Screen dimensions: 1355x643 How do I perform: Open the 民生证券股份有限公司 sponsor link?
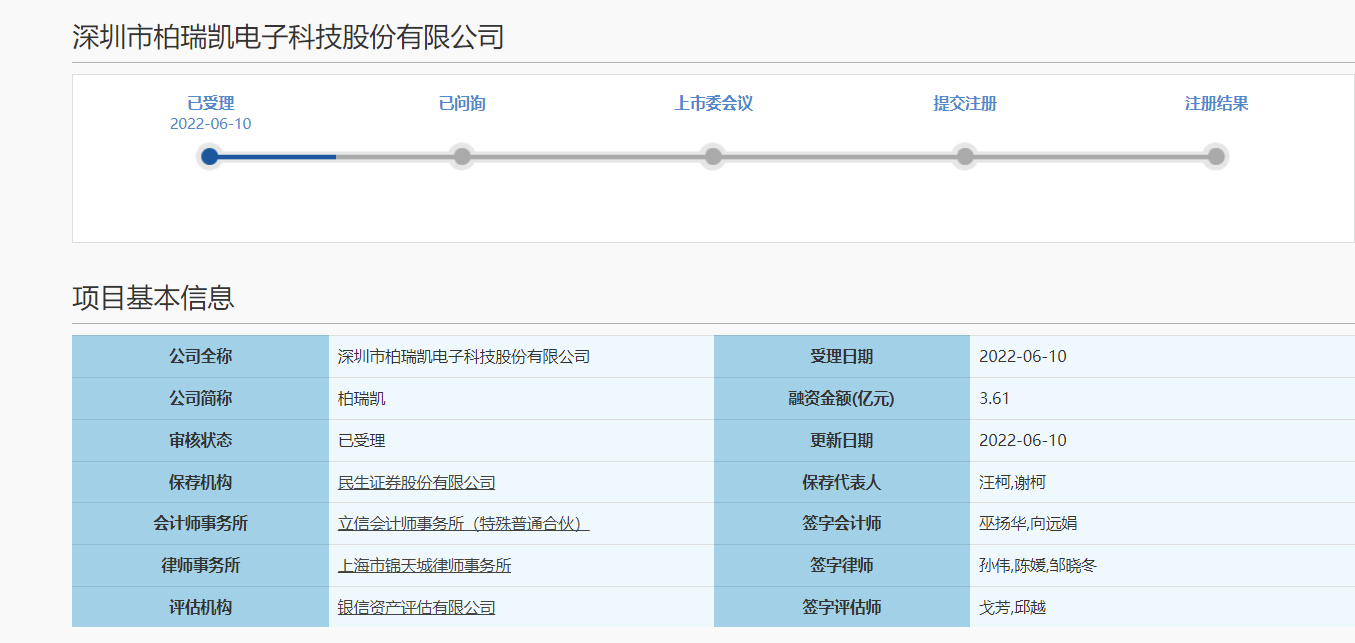(x=416, y=483)
